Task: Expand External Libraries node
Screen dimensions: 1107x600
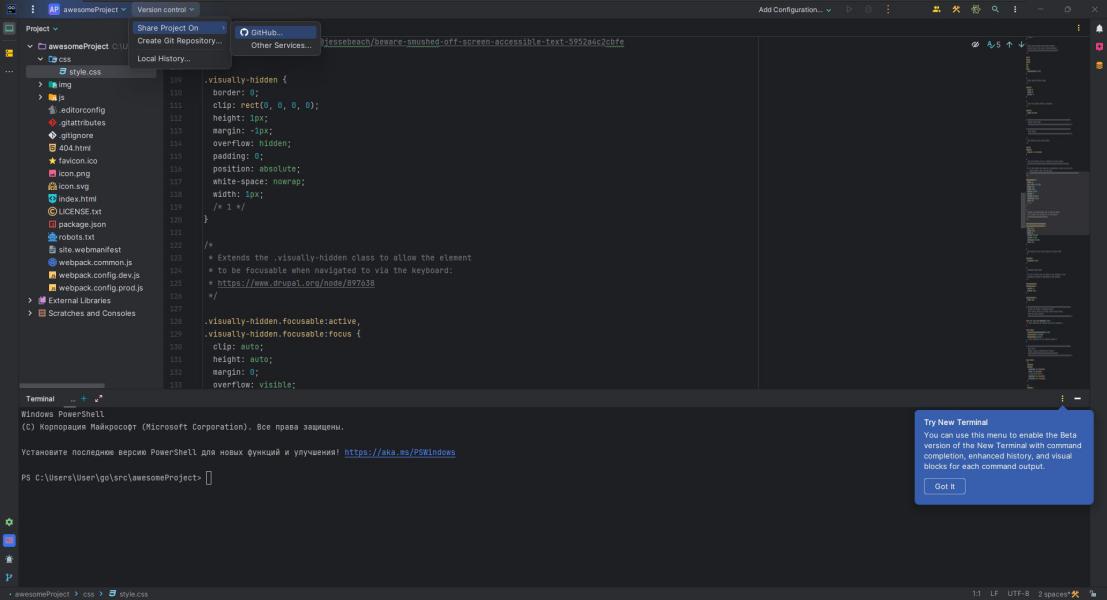Action: tap(30, 300)
